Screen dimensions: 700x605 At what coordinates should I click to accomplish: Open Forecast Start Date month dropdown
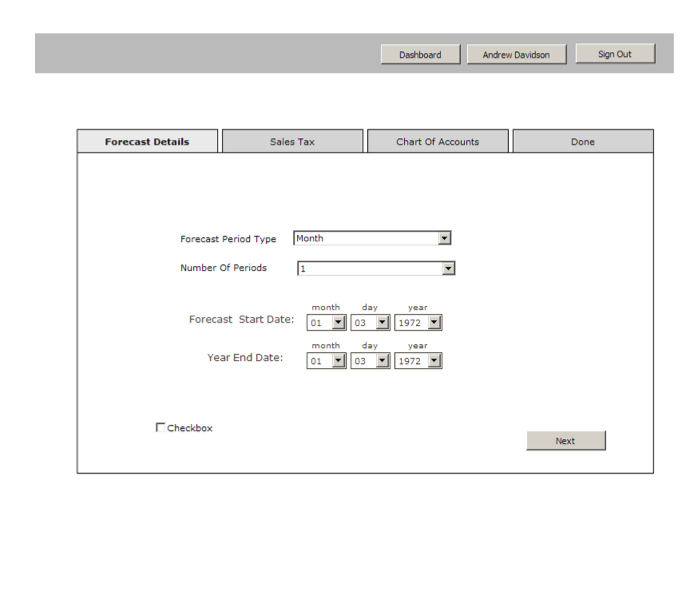point(338,322)
